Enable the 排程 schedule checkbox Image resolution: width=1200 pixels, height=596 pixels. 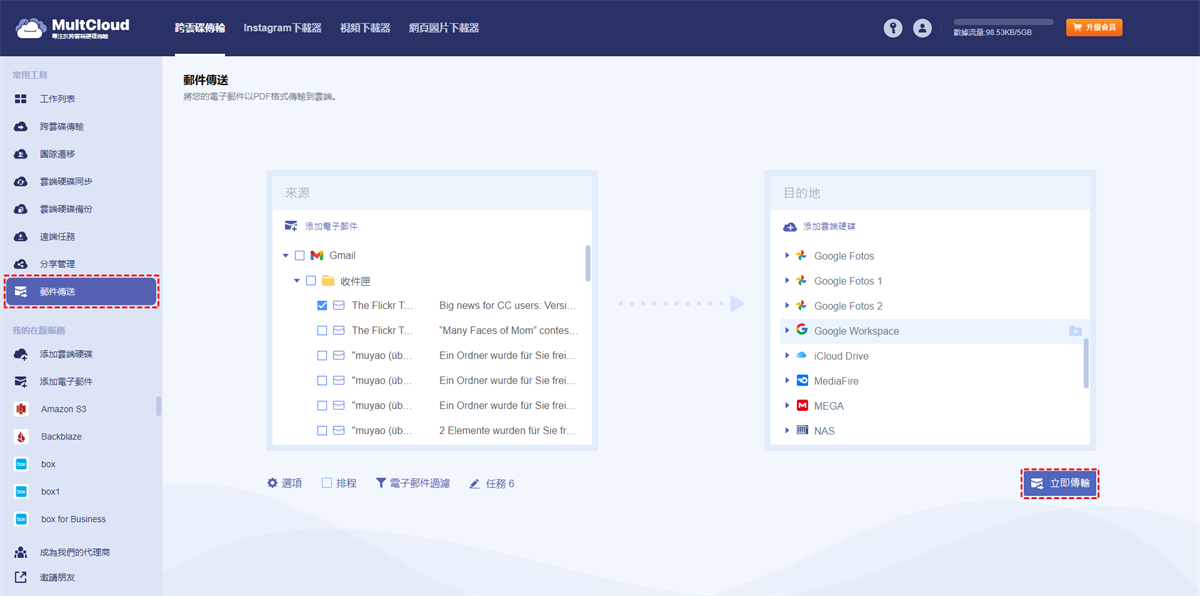click(x=327, y=483)
